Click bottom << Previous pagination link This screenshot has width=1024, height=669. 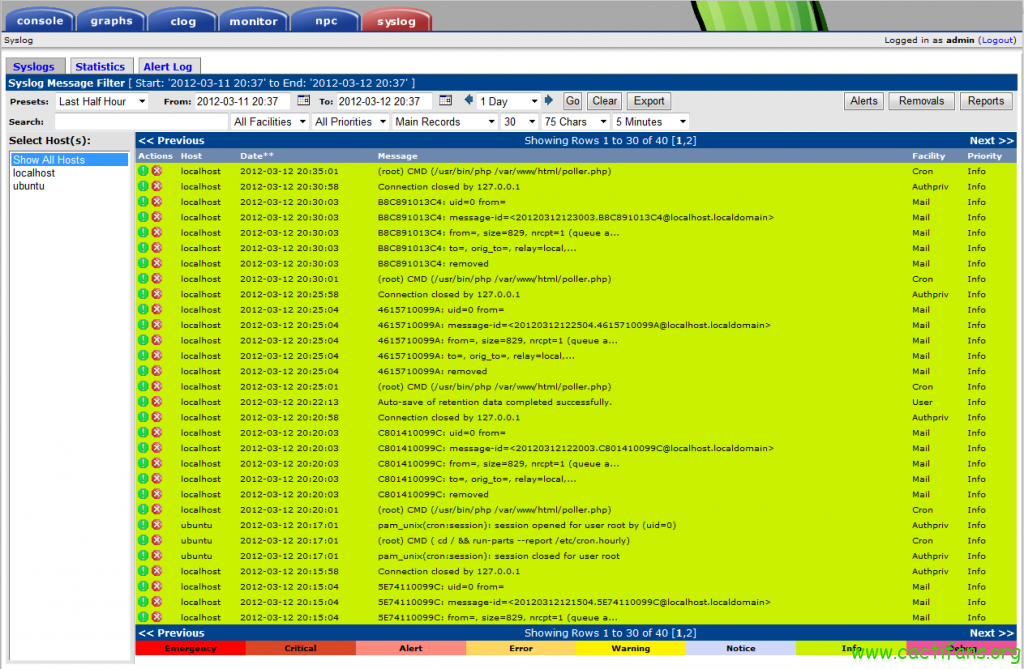(x=171, y=632)
